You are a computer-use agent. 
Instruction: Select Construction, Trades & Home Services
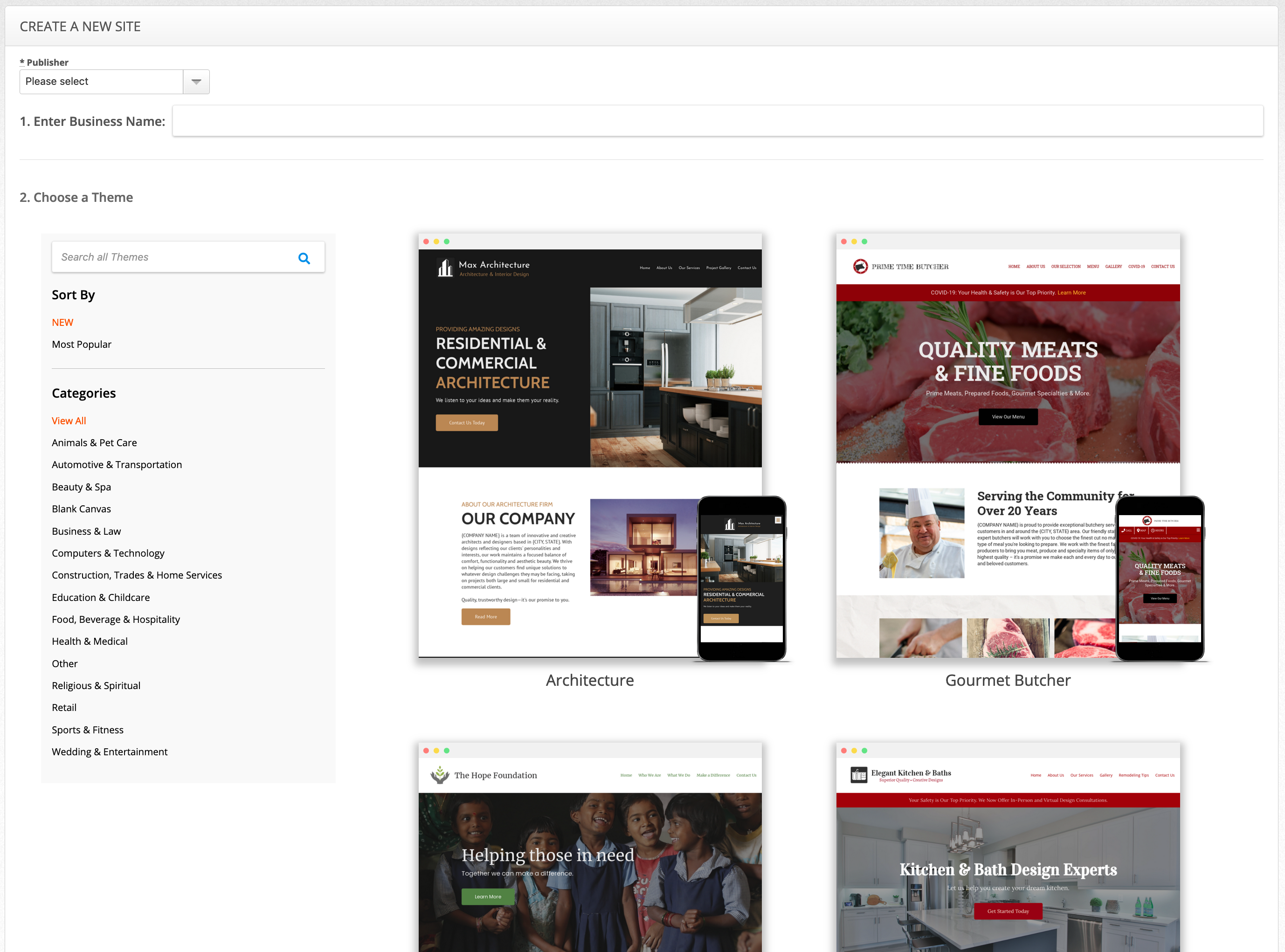pos(137,575)
